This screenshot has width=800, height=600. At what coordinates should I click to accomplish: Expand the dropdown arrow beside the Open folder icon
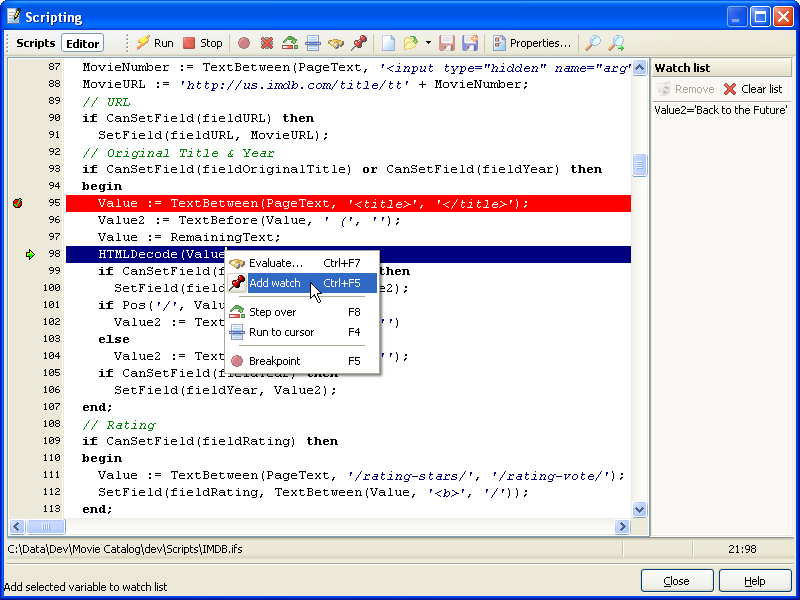428,43
